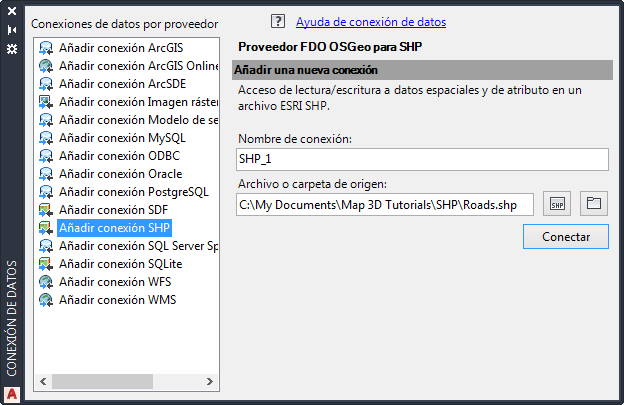Open the Ayuda de conexión de datos link
This screenshot has width=624, height=405.
point(371,21)
